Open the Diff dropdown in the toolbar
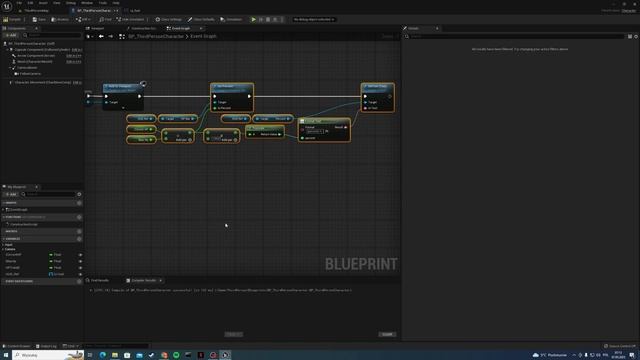640x360 pixels. [83, 19]
